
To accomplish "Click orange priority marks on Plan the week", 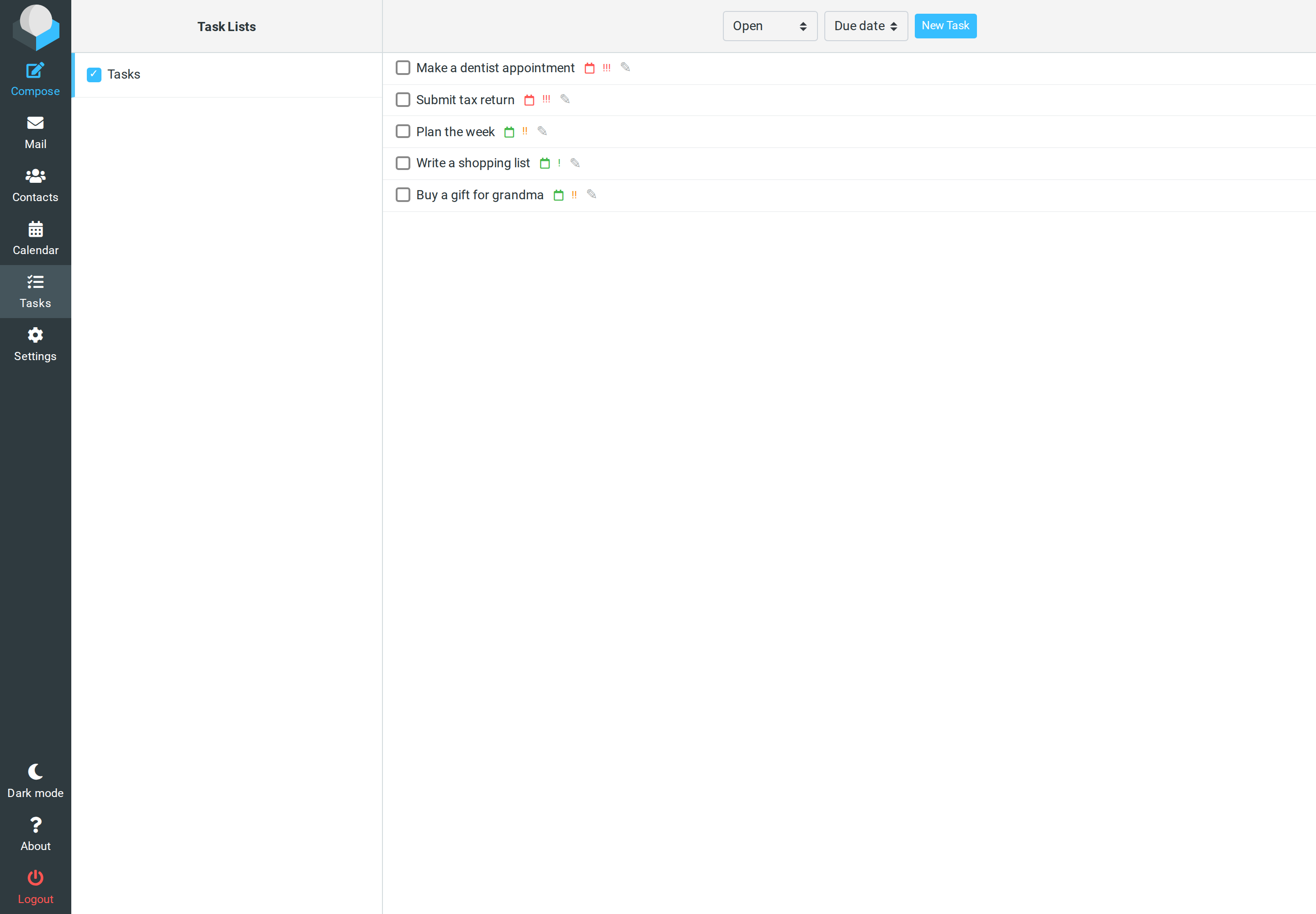I will tap(525, 131).
